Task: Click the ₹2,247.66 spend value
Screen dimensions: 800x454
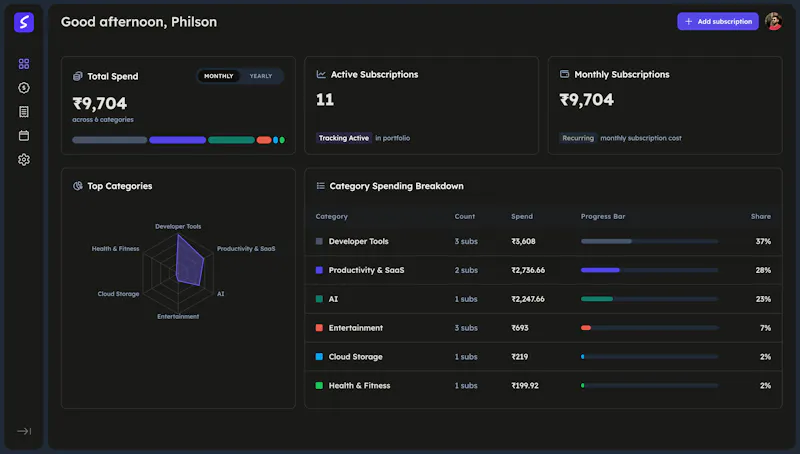Action: click(528, 299)
